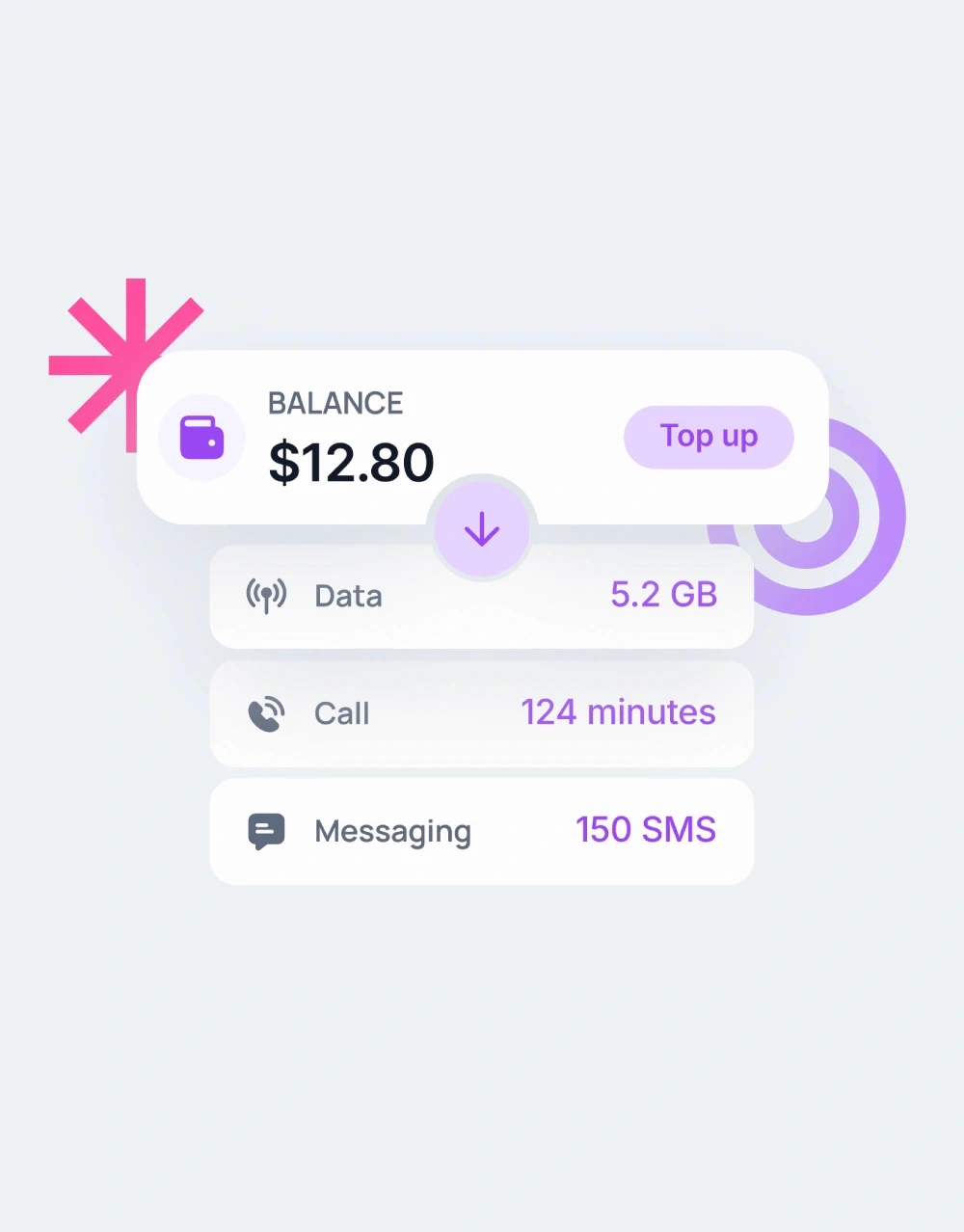Open the 5.2 GB data amount
This screenshot has height=1232, width=964.
(663, 595)
